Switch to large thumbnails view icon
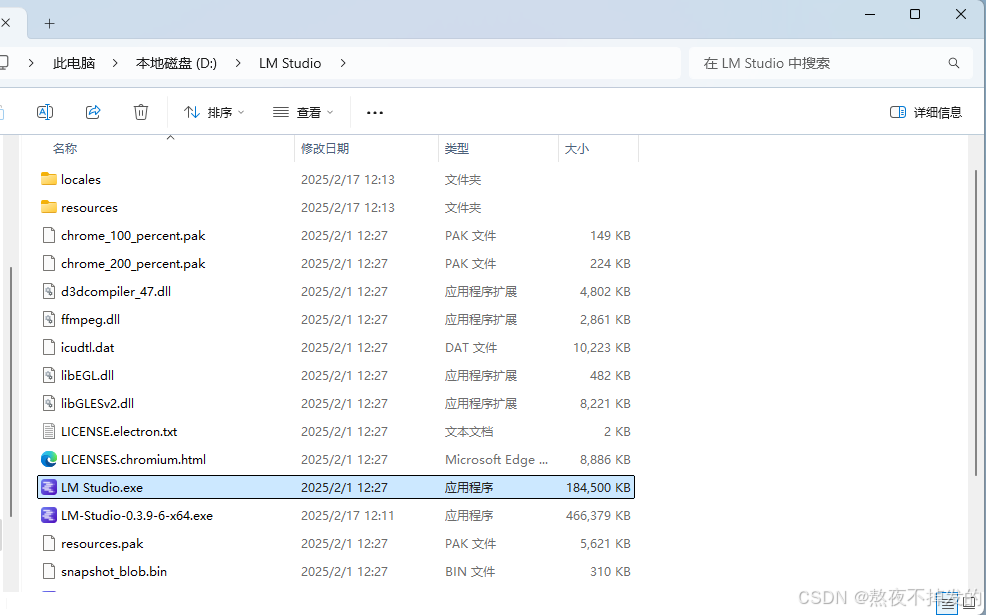The height and width of the screenshot is (615, 986). (x=969, y=603)
